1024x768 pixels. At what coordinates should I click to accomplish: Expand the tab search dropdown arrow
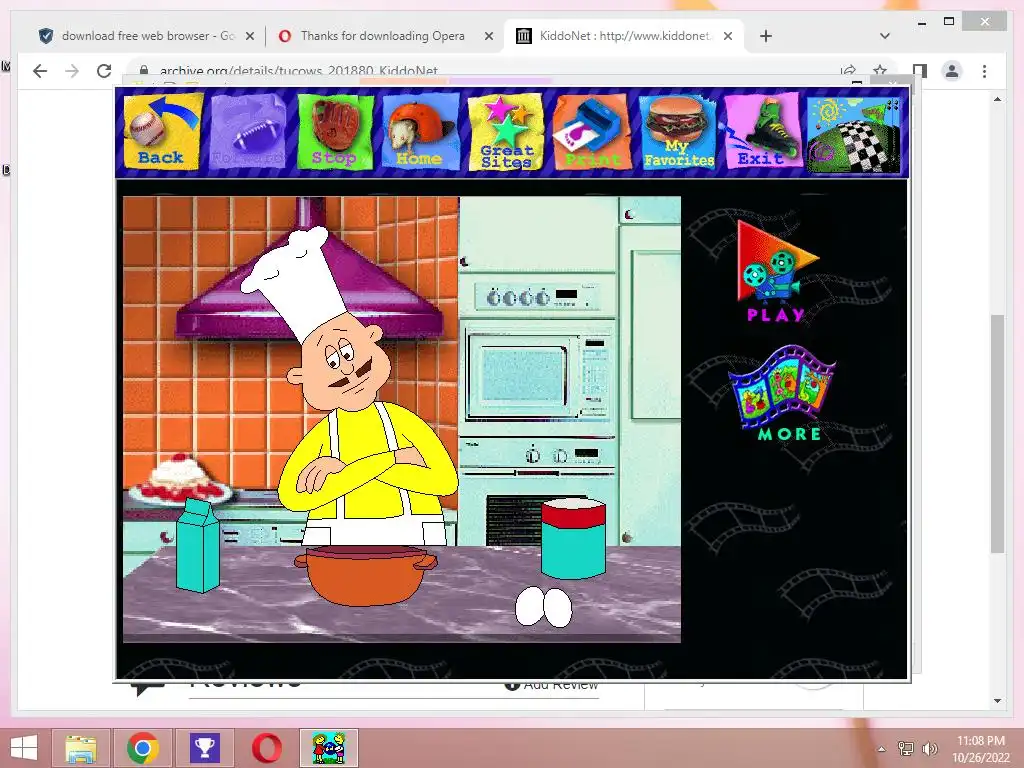885,36
